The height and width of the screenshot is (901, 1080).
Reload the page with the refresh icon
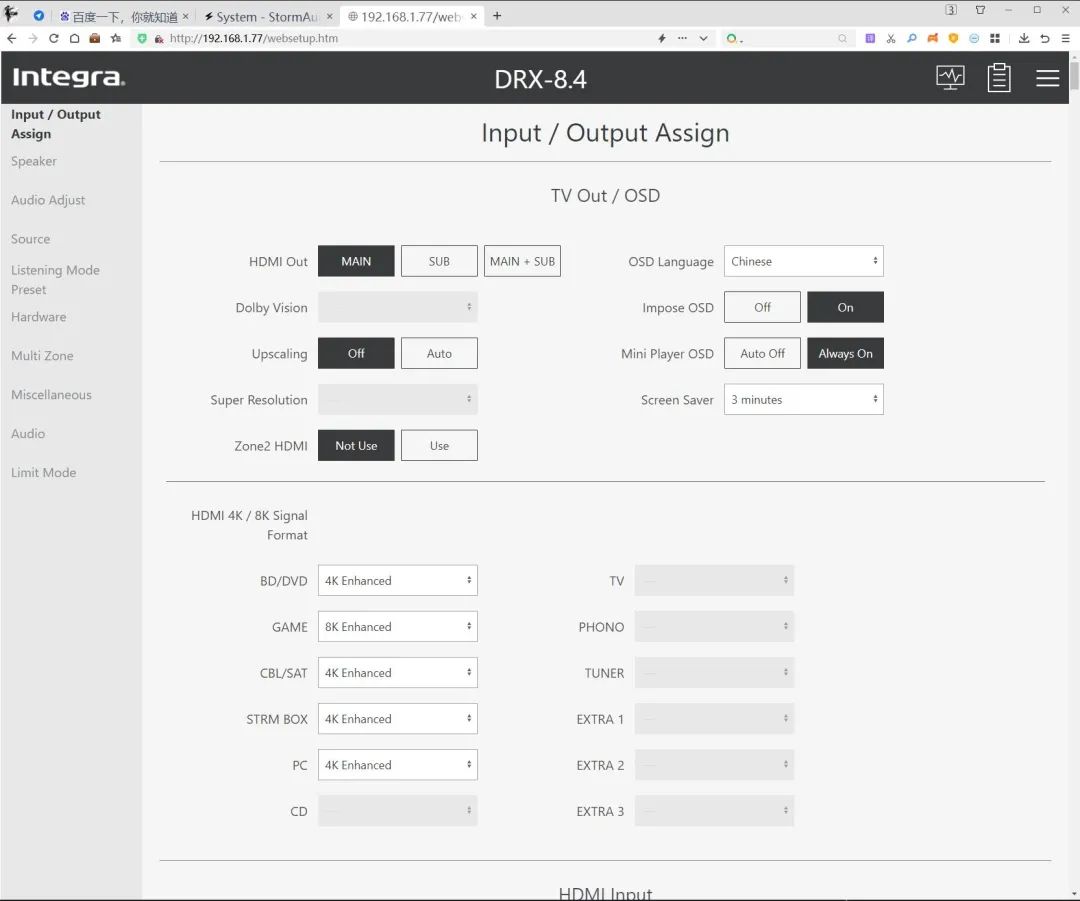[54, 39]
